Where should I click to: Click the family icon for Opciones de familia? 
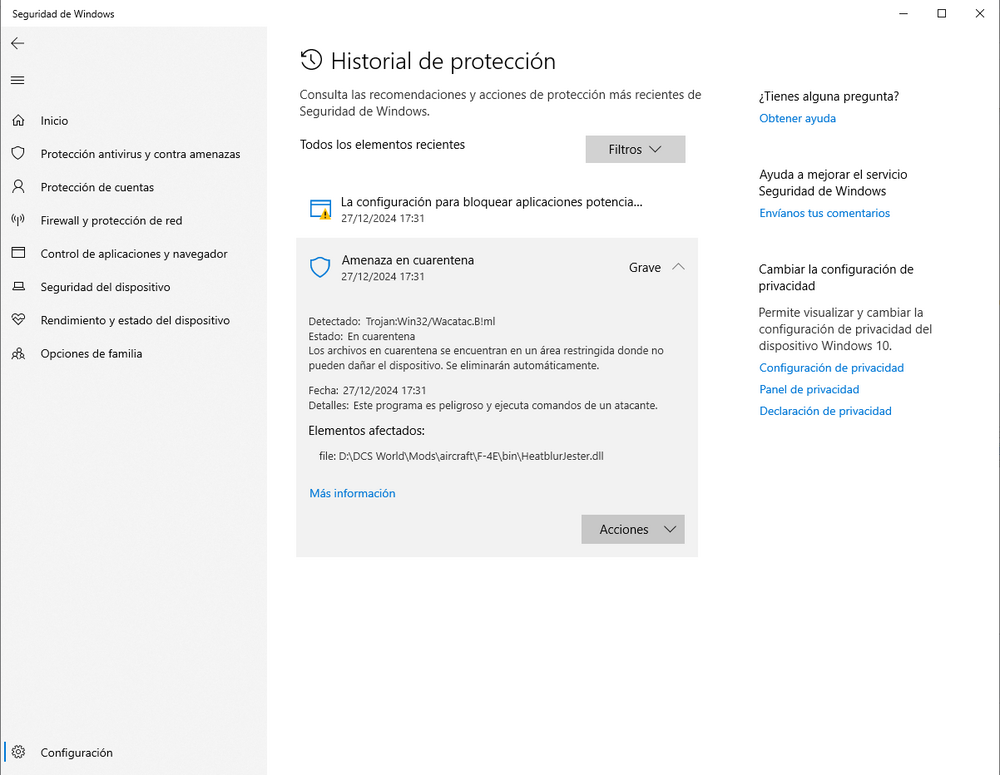[x=18, y=353]
